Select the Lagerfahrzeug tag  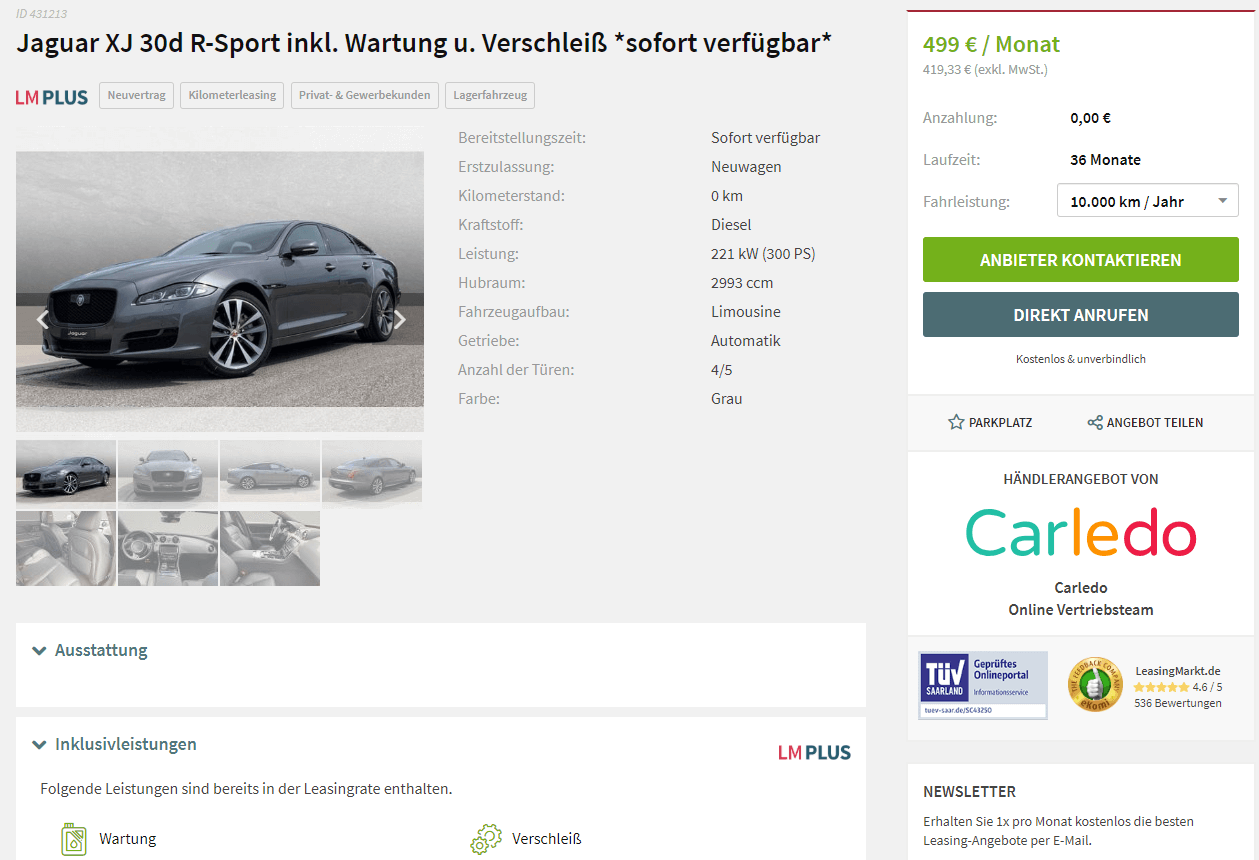[x=490, y=96]
